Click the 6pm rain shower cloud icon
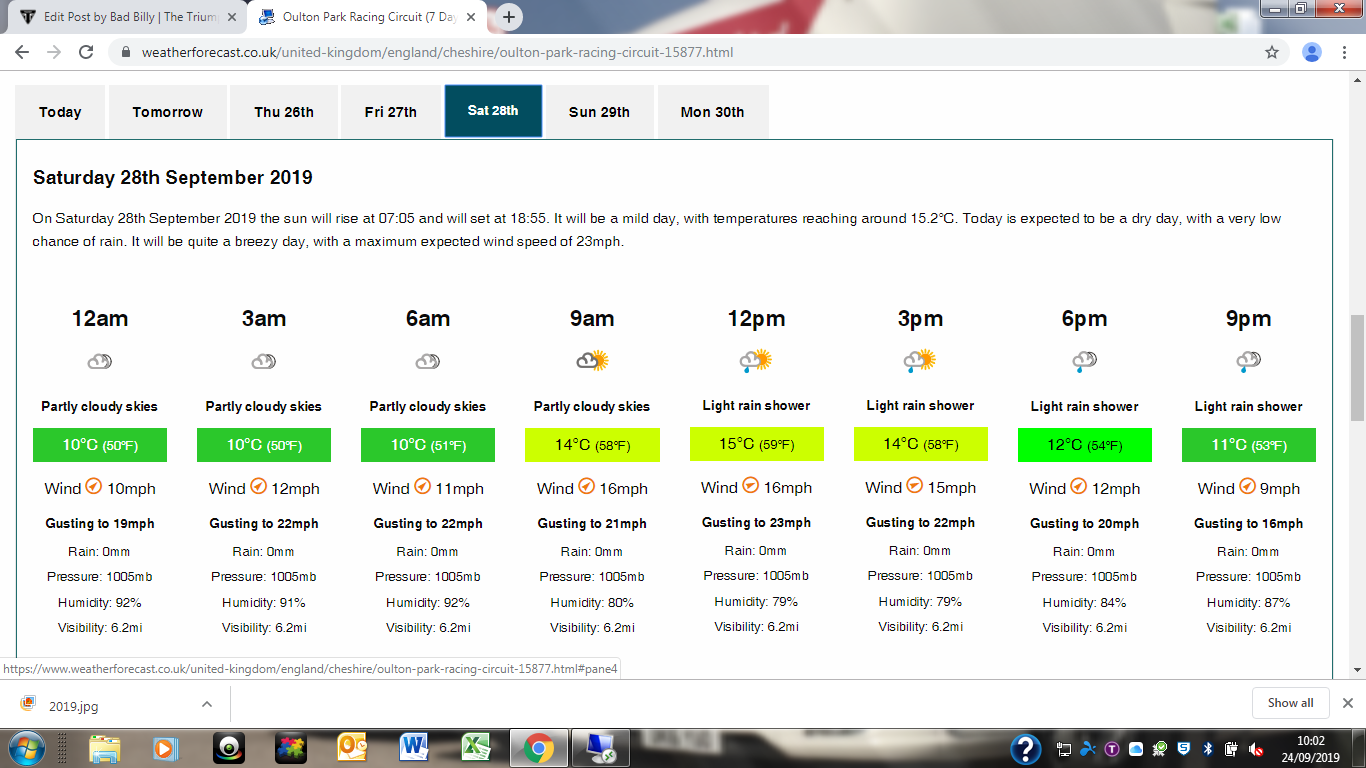The width and height of the screenshot is (1366, 768). 1084,361
